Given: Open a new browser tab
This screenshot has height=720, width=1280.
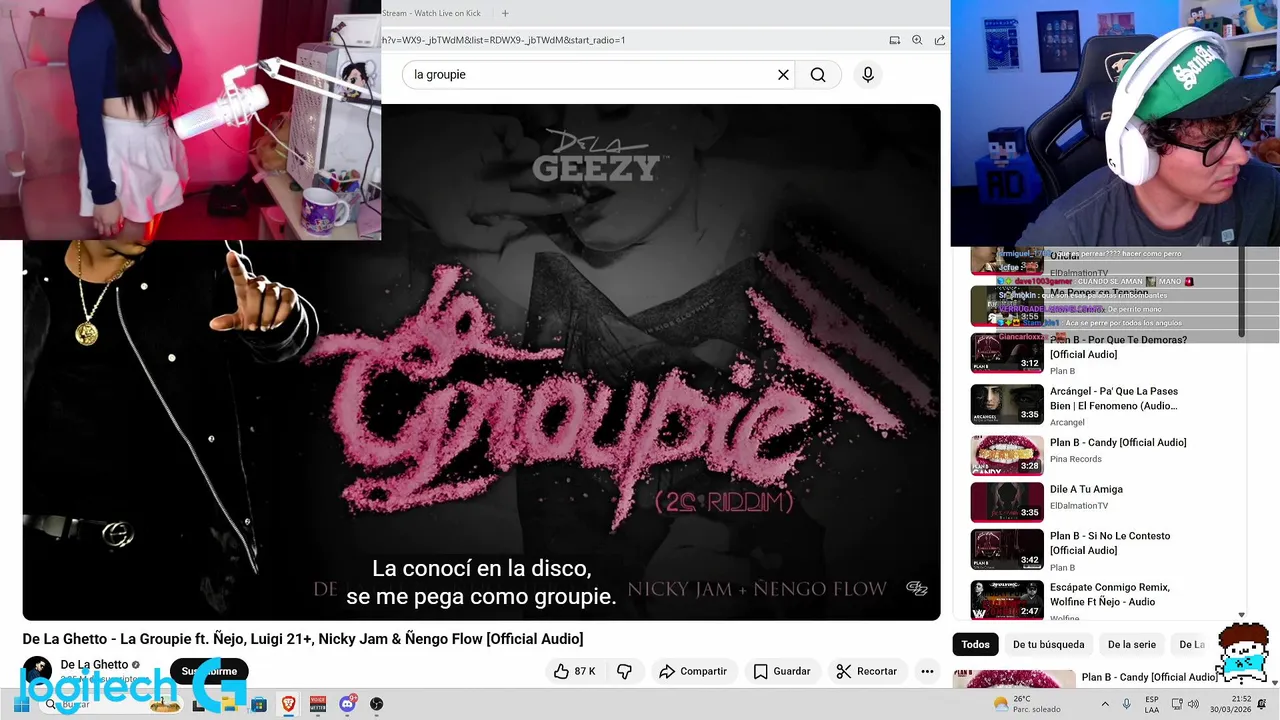Looking at the screenshot, I should (x=505, y=13).
